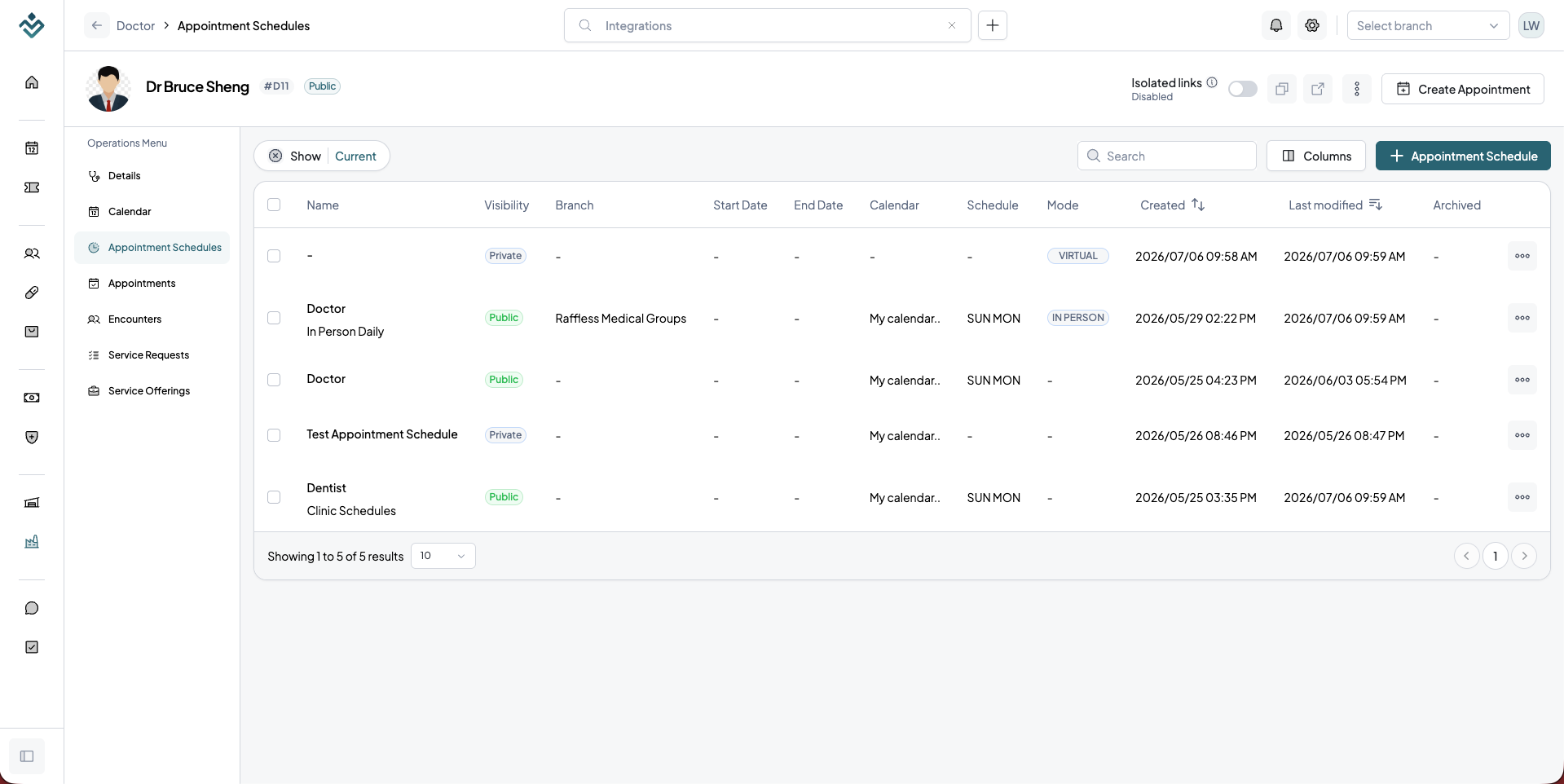Open the chat bubble icon in the sidebar

[x=32, y=608]
